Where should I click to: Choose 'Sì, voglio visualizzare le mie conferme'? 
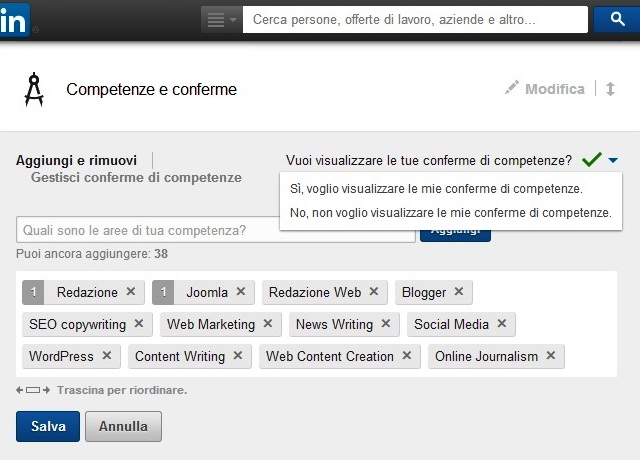[436, 189]
